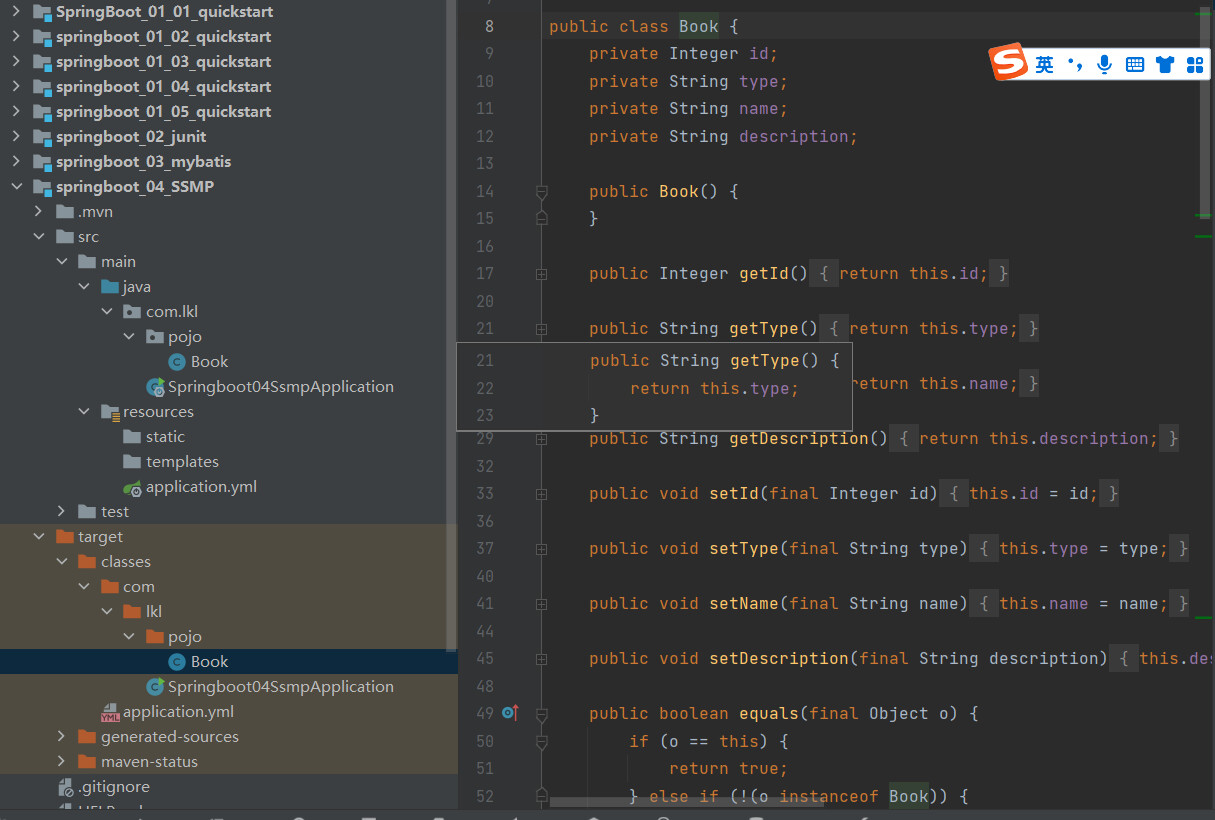1215x820 pixels.
Task: Click the resources folder icon
Action: (x=110, y=412)
